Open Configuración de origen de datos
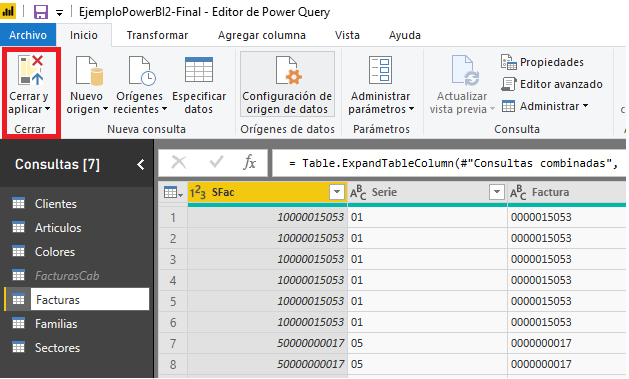The height and width of the screenshot is (379, 629). point(287,84)
